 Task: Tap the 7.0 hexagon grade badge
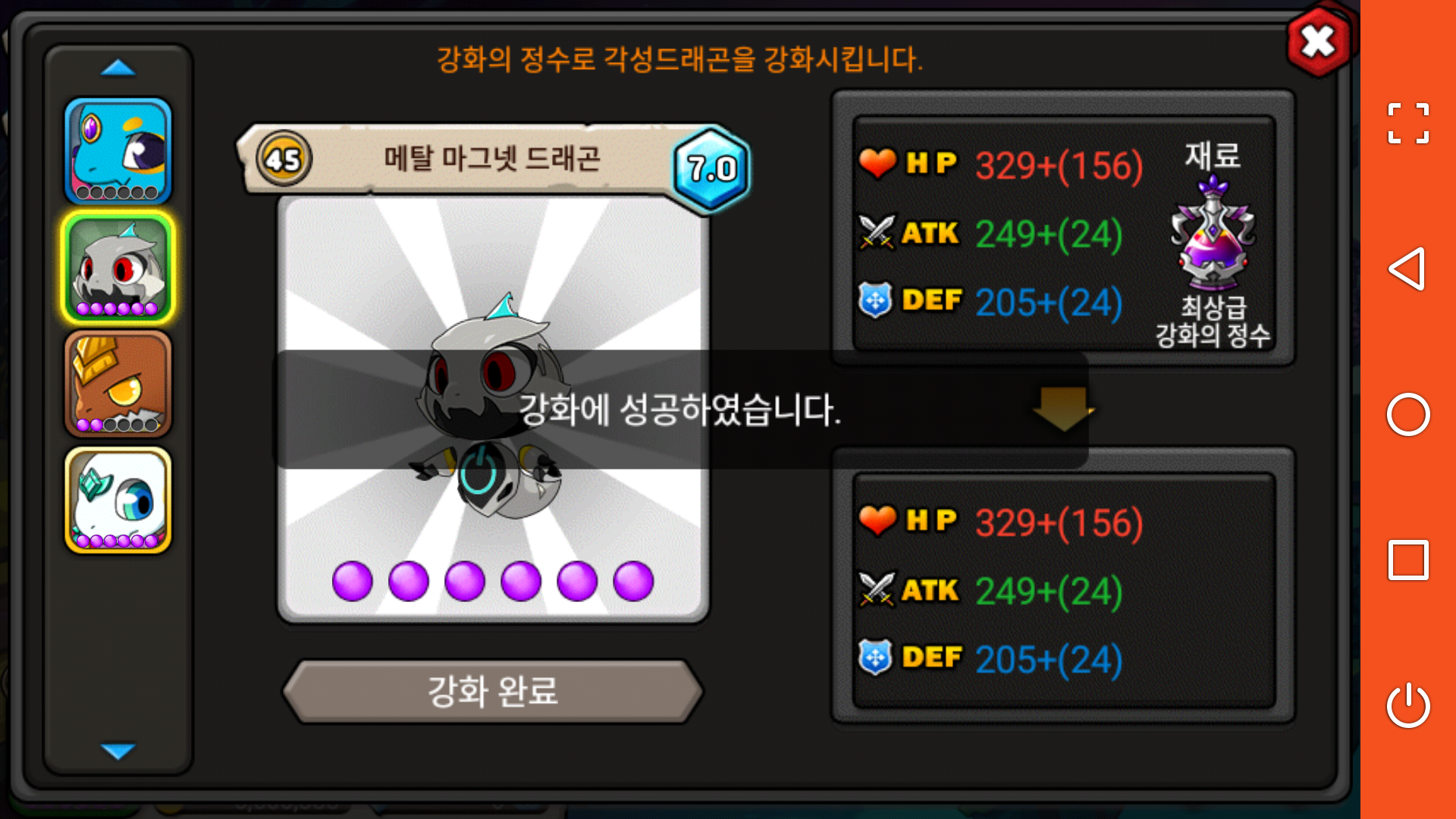[x=711, y=169]
